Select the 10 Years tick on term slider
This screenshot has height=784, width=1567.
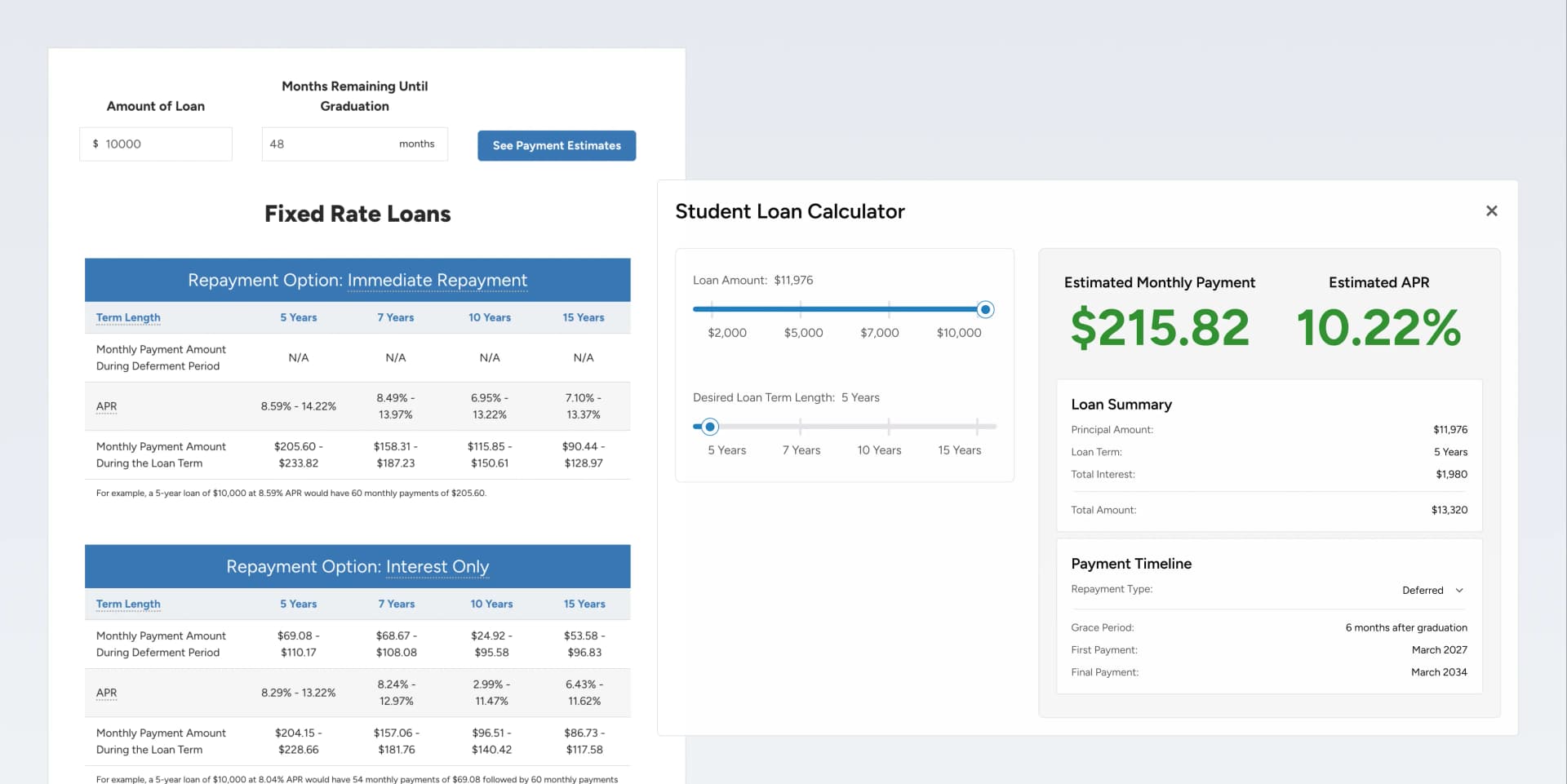point(889,426)
